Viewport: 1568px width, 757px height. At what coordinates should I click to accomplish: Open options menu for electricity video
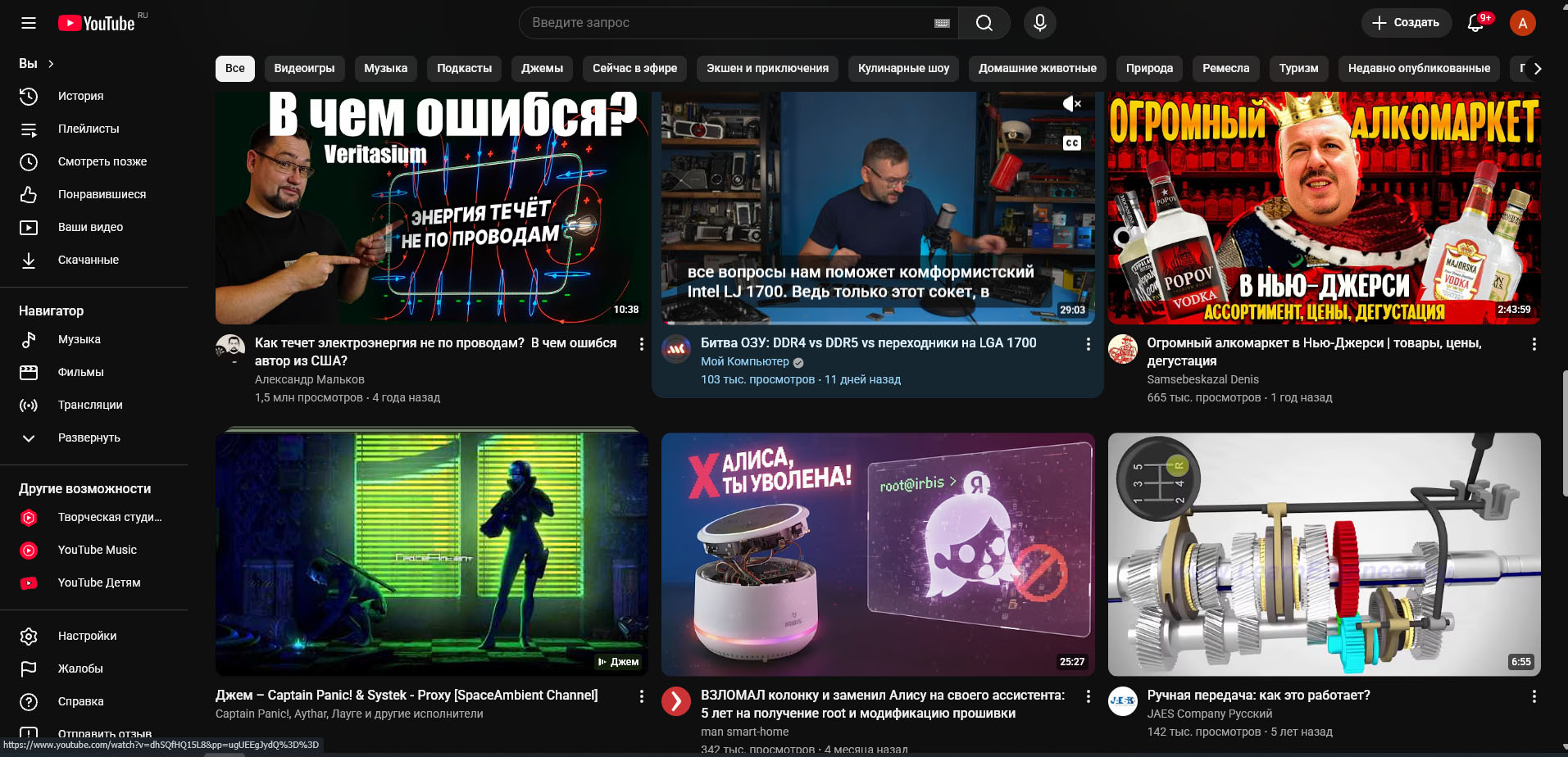coord(641,344)
